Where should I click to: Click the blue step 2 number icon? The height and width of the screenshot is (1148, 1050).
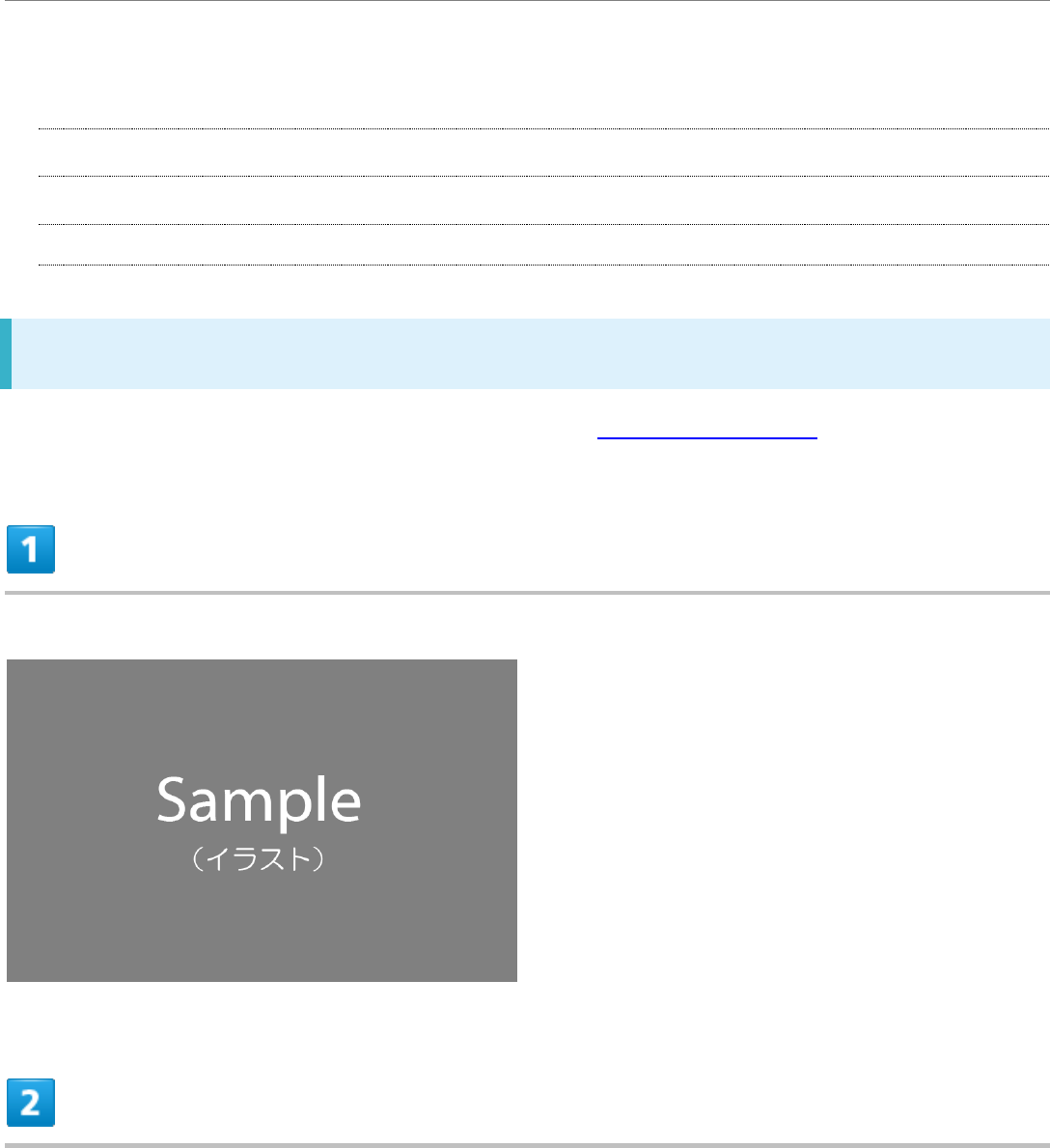(x=31, y=1102)
